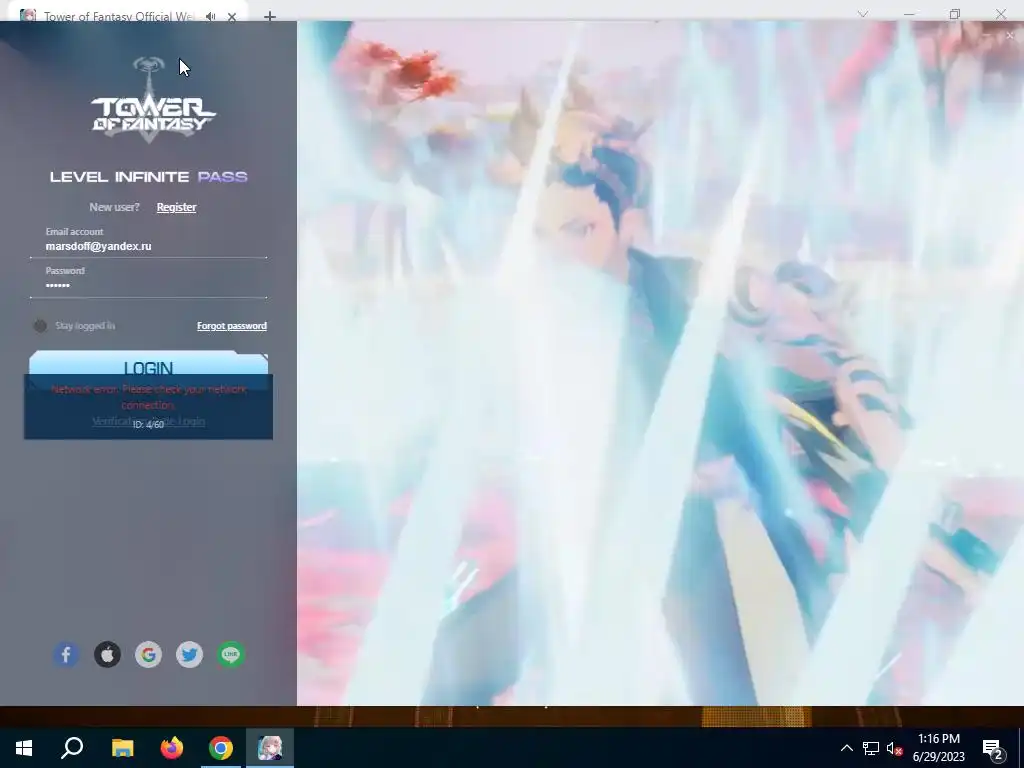
Task: Click the Register link
Action: pos(176,207)
